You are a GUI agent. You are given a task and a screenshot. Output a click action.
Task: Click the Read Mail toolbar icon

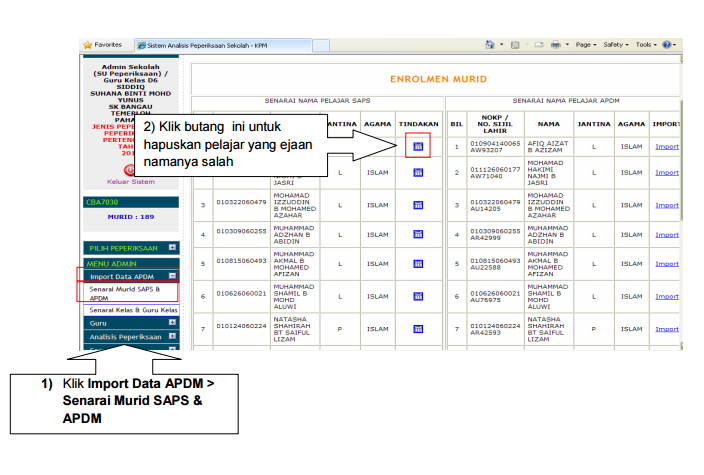(539, 45)
